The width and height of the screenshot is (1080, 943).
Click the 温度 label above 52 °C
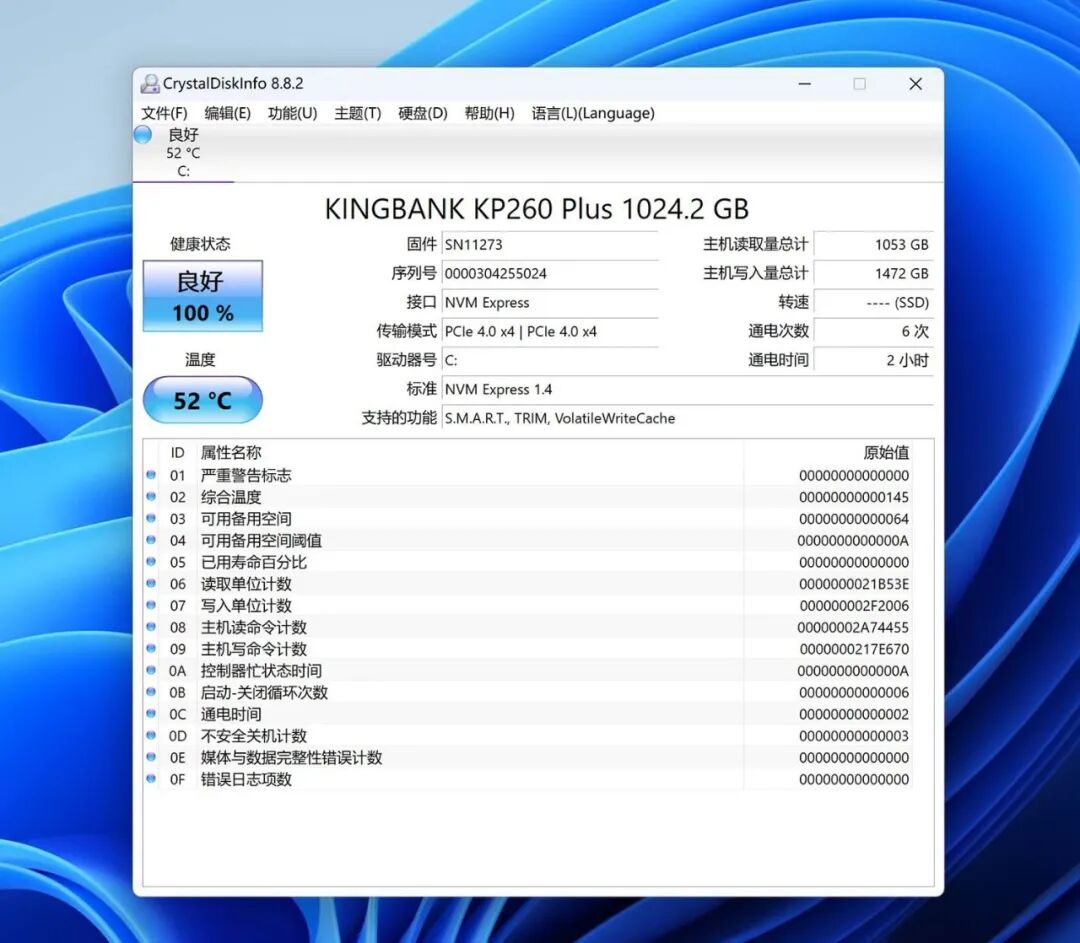(200, 359)
